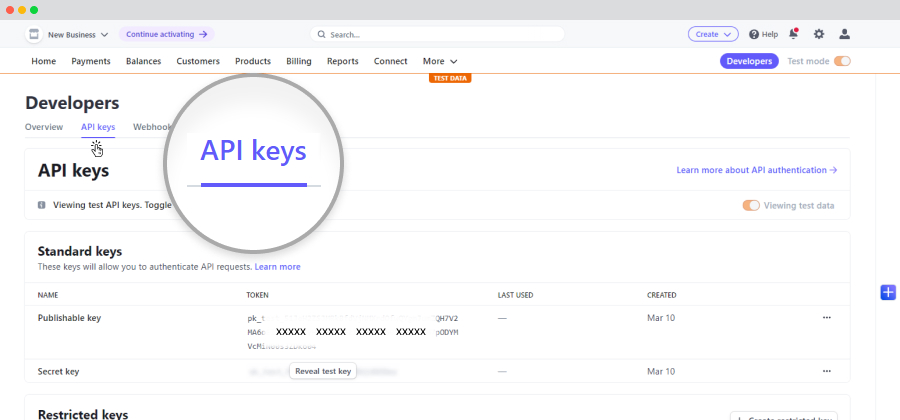Focus the Search field
Image resolution: width=900 pixels, height=420 pixels.
pyautogui.click(x=437, y=34)
